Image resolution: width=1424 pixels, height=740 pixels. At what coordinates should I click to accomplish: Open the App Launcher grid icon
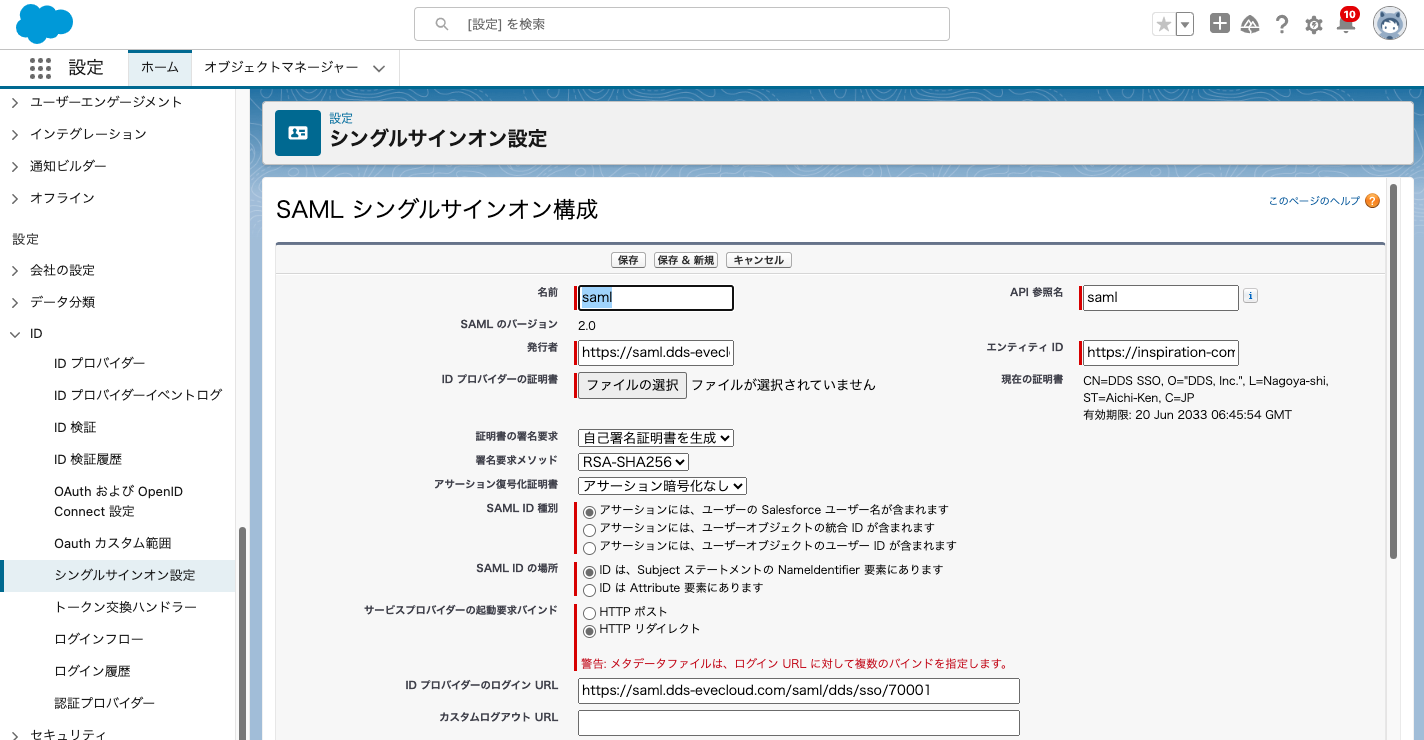coord(40,68)
